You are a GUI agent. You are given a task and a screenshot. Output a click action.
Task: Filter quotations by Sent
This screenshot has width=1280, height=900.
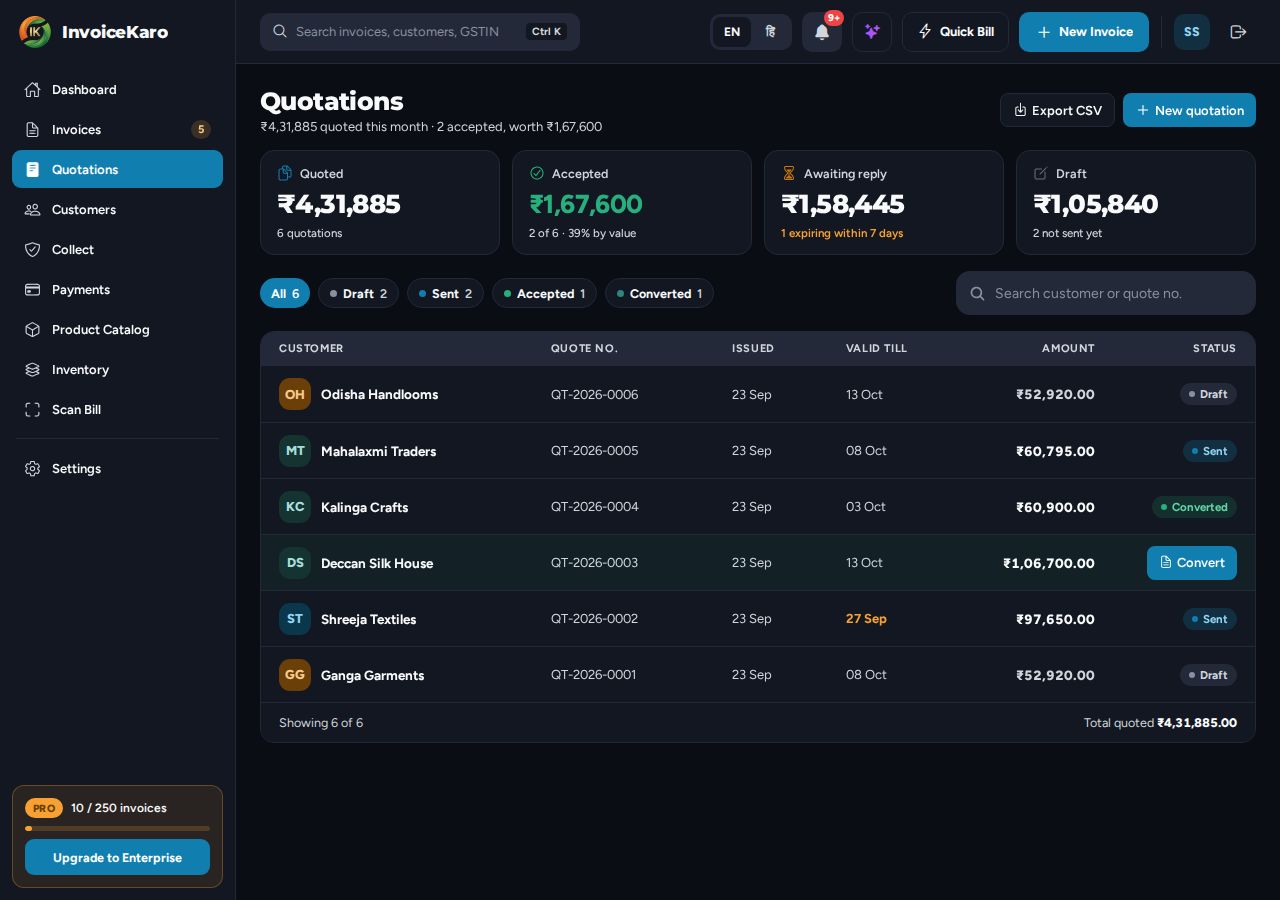coord(445,294)
